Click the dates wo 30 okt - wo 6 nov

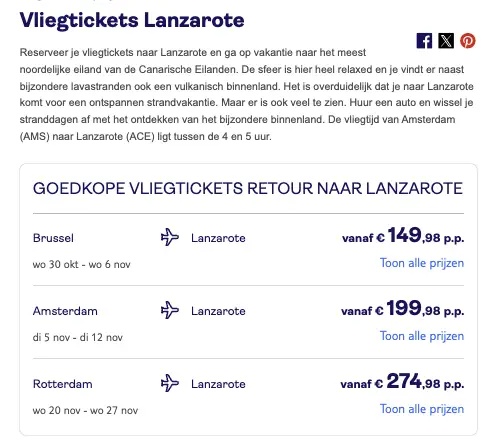coord(82,265)
